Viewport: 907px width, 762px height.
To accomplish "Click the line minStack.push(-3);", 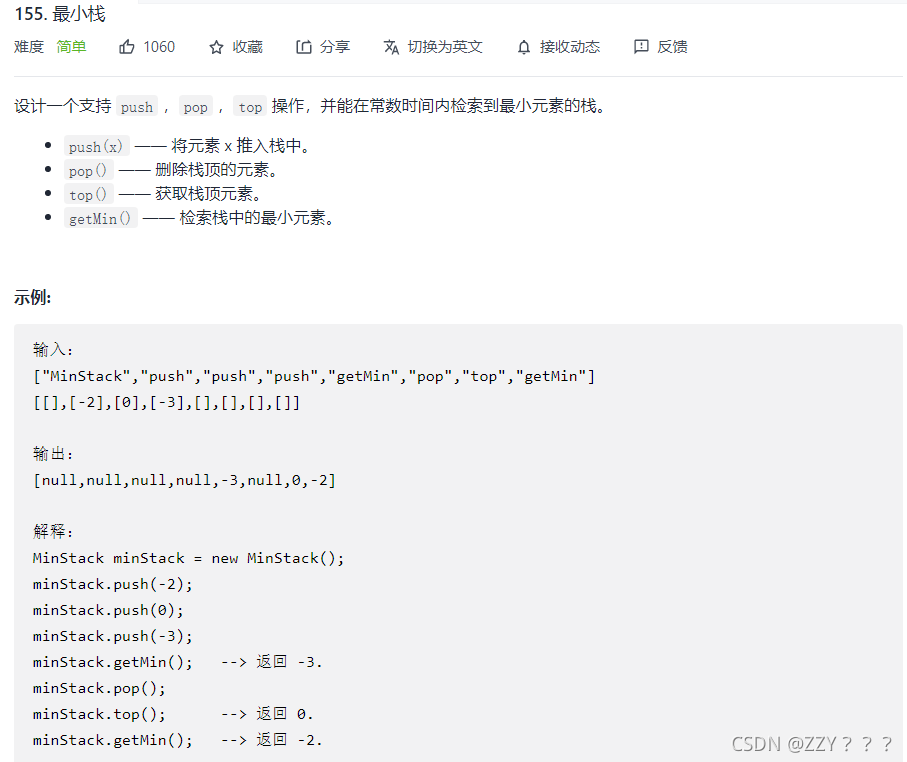I will pyautogui.click(x=113, y=636).
